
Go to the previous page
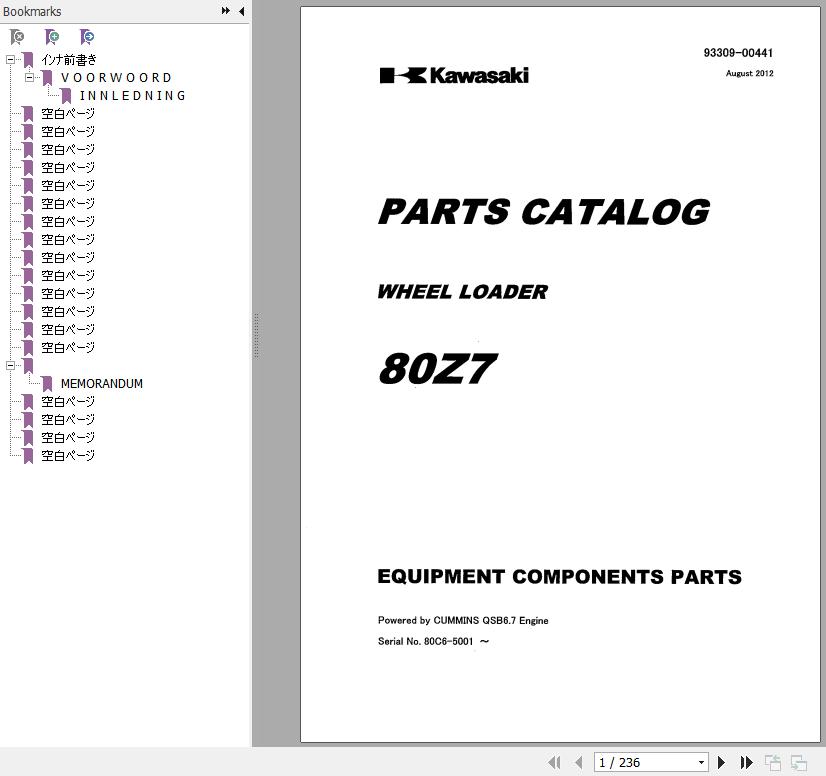coord(579,762)
